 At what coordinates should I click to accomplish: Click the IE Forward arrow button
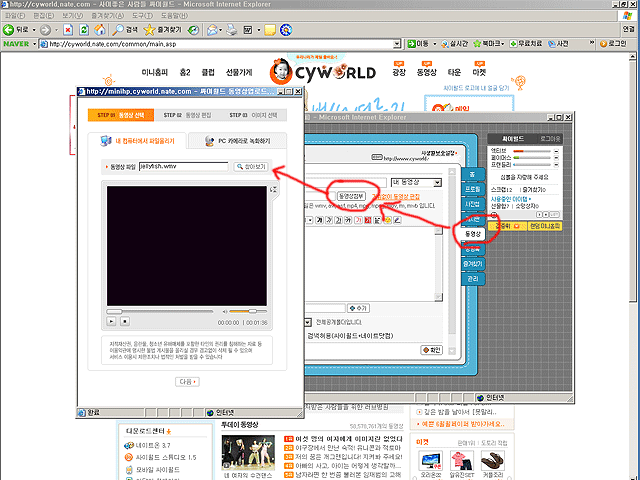[45, 30]
